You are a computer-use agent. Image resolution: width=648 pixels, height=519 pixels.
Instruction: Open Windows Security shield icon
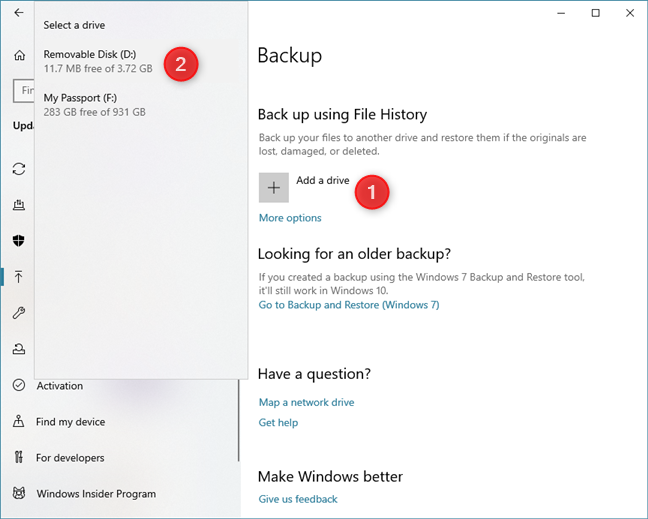19,241
